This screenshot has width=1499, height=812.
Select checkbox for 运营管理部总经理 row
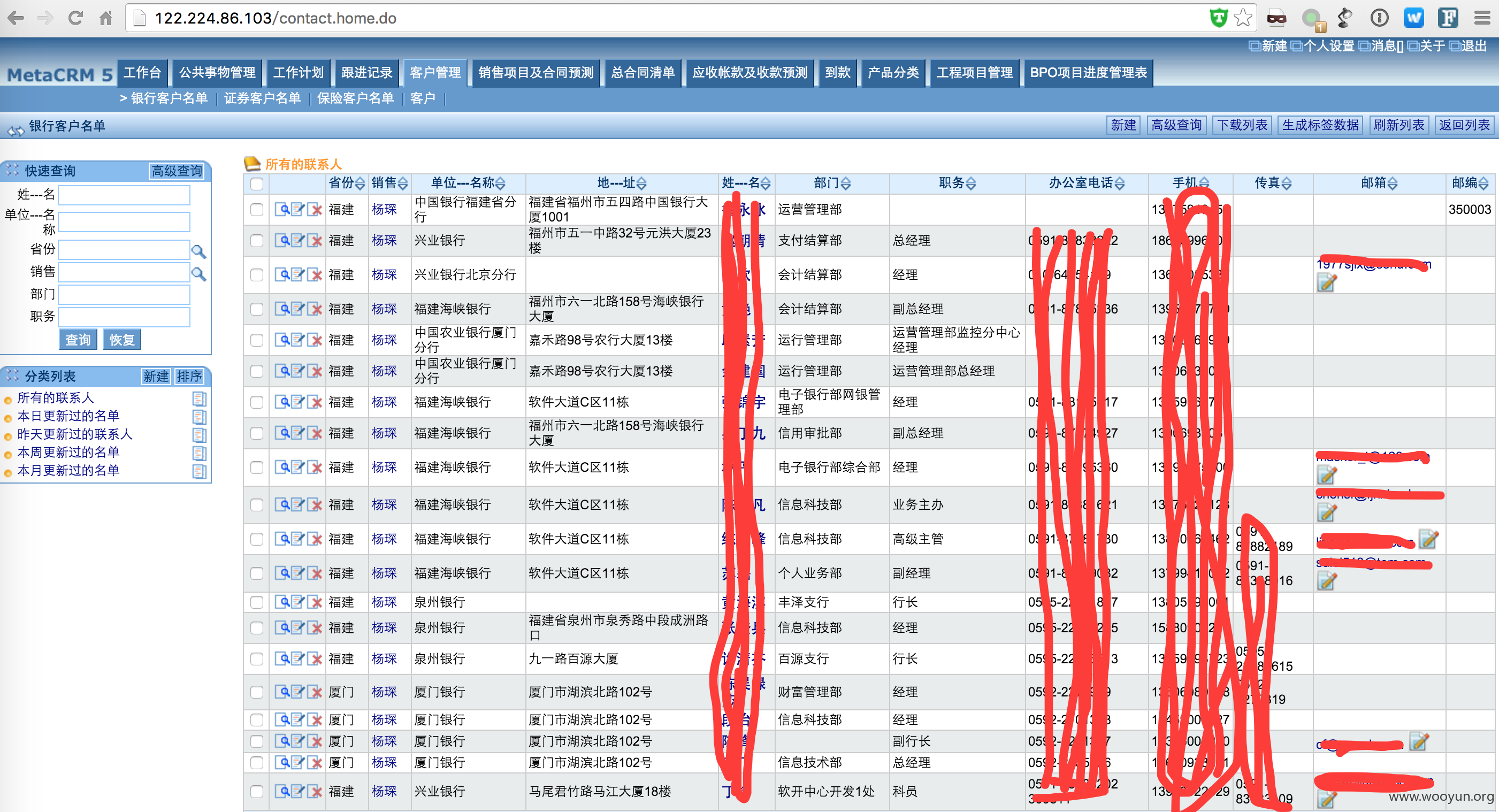(256, 371)
